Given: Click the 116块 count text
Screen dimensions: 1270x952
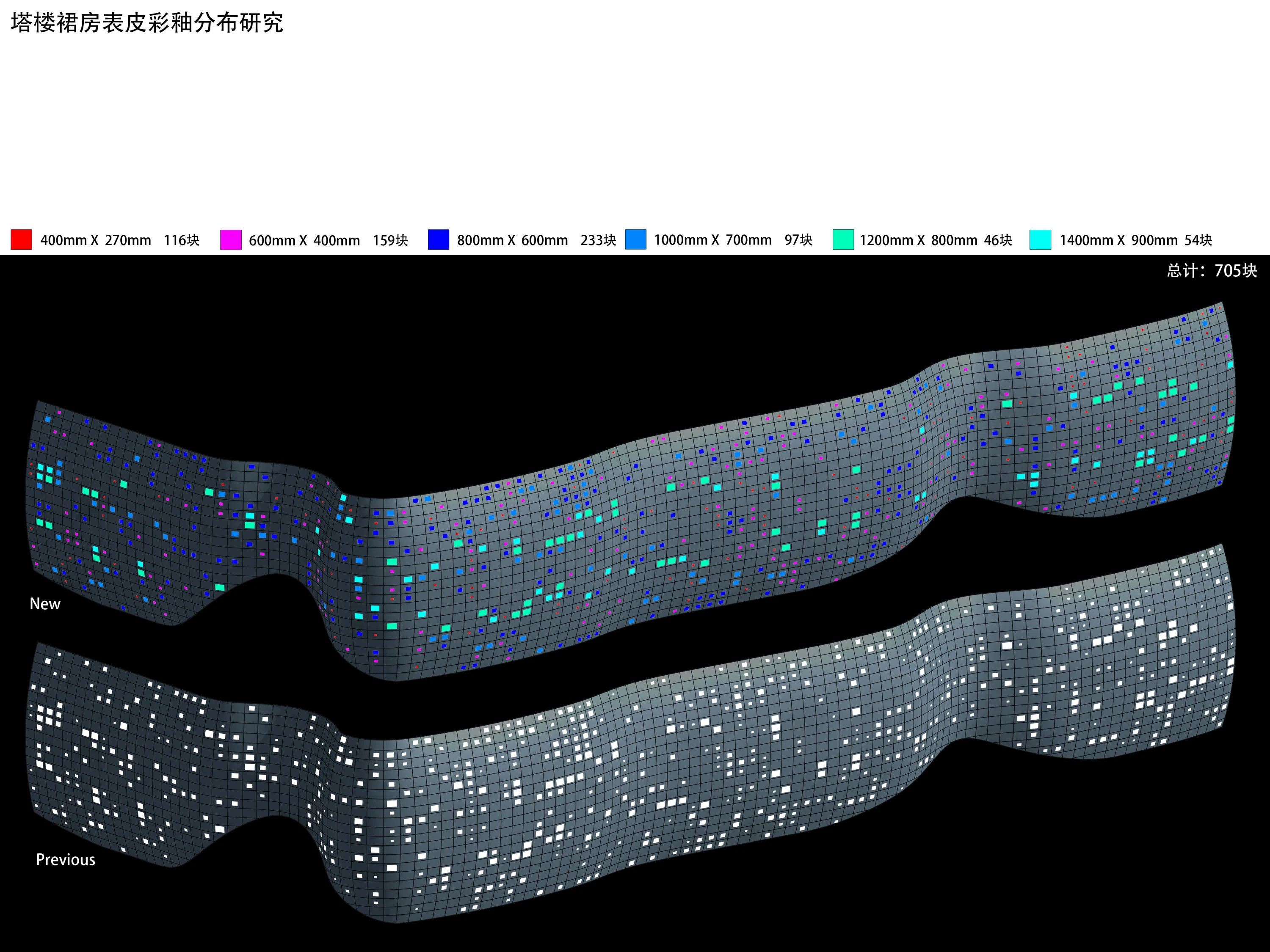Looking at the screenshot, I should (182, 240).
